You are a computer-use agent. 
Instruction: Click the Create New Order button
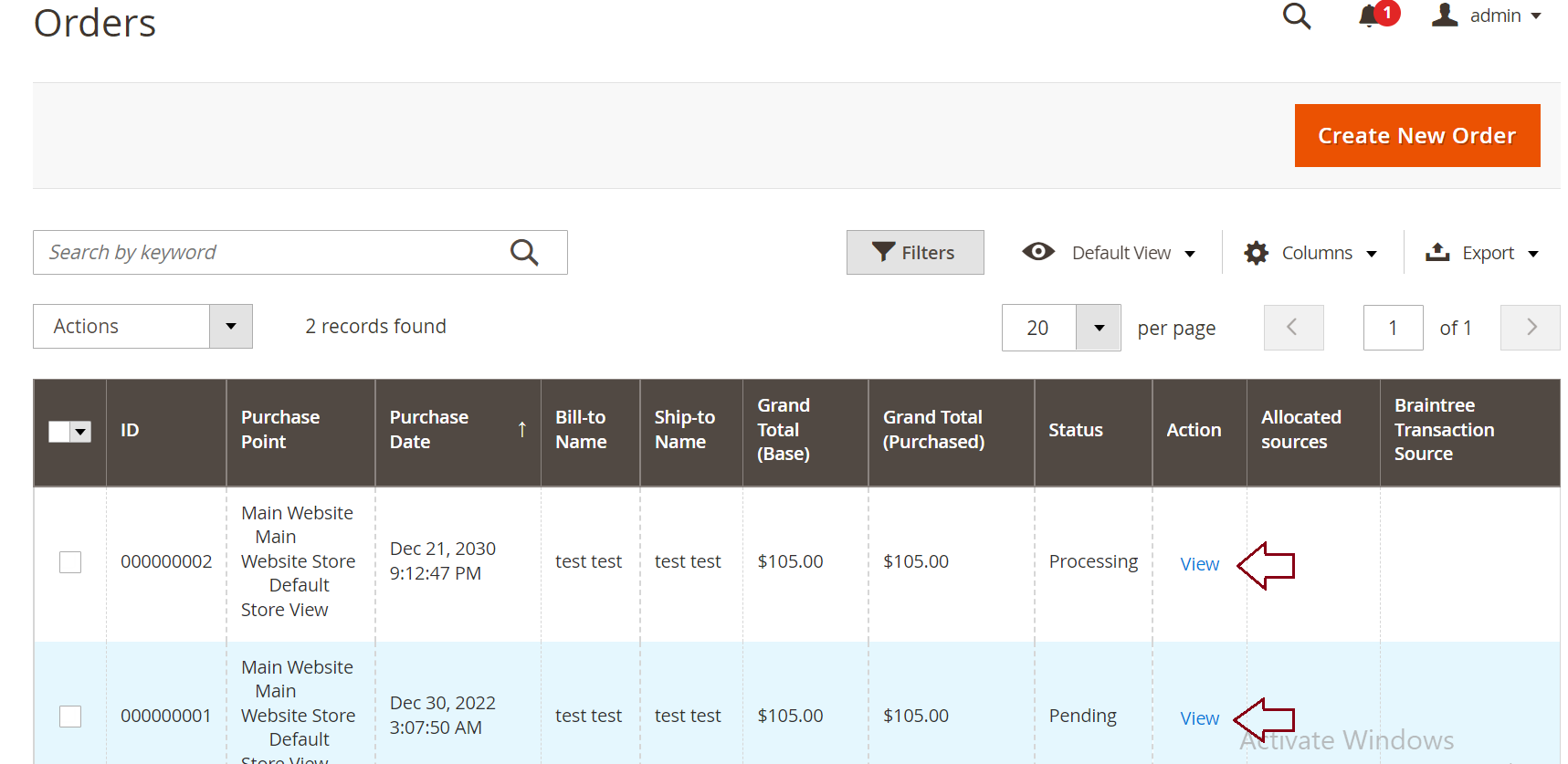pos(1416,136)
